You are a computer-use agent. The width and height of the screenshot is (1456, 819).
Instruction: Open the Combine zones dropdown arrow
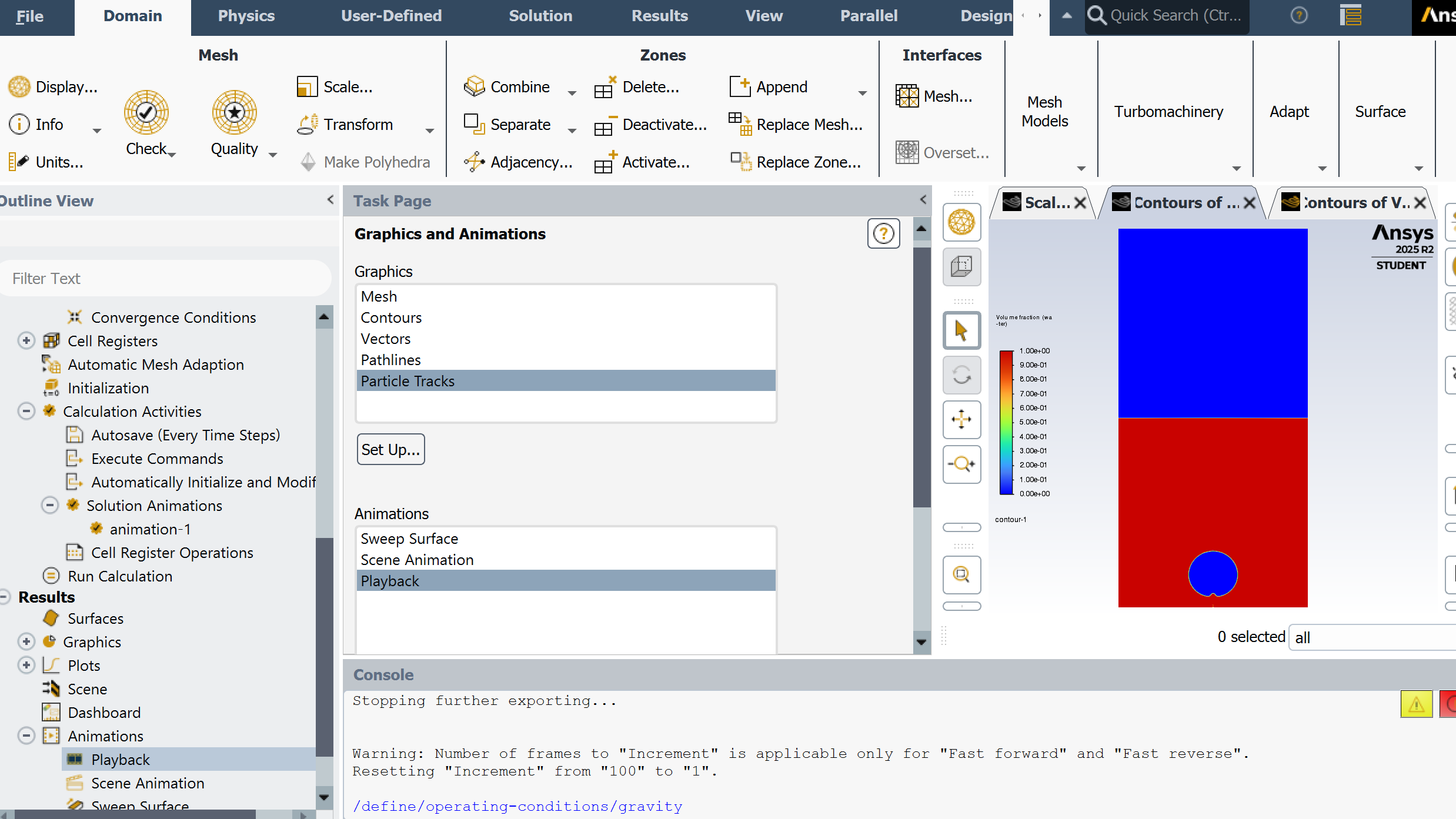572,93
